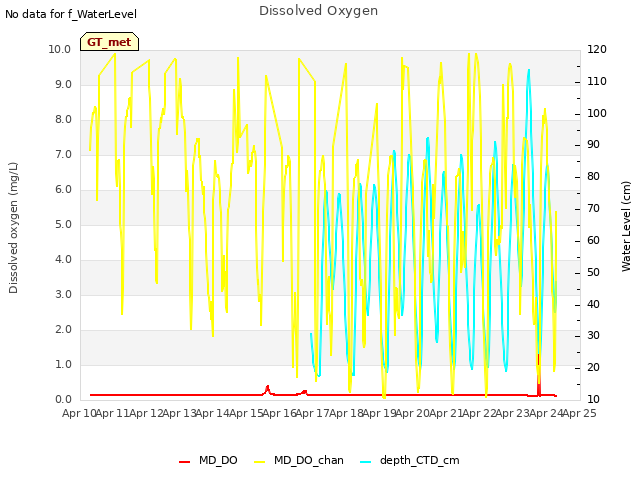
Task: Click the 'Water Level (cm)' axis title
Action: point(626,226)
